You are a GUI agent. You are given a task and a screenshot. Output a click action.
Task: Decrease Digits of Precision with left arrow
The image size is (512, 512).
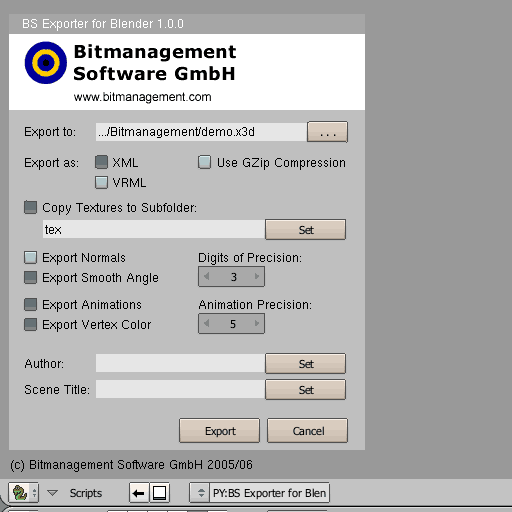coord(206,276)
